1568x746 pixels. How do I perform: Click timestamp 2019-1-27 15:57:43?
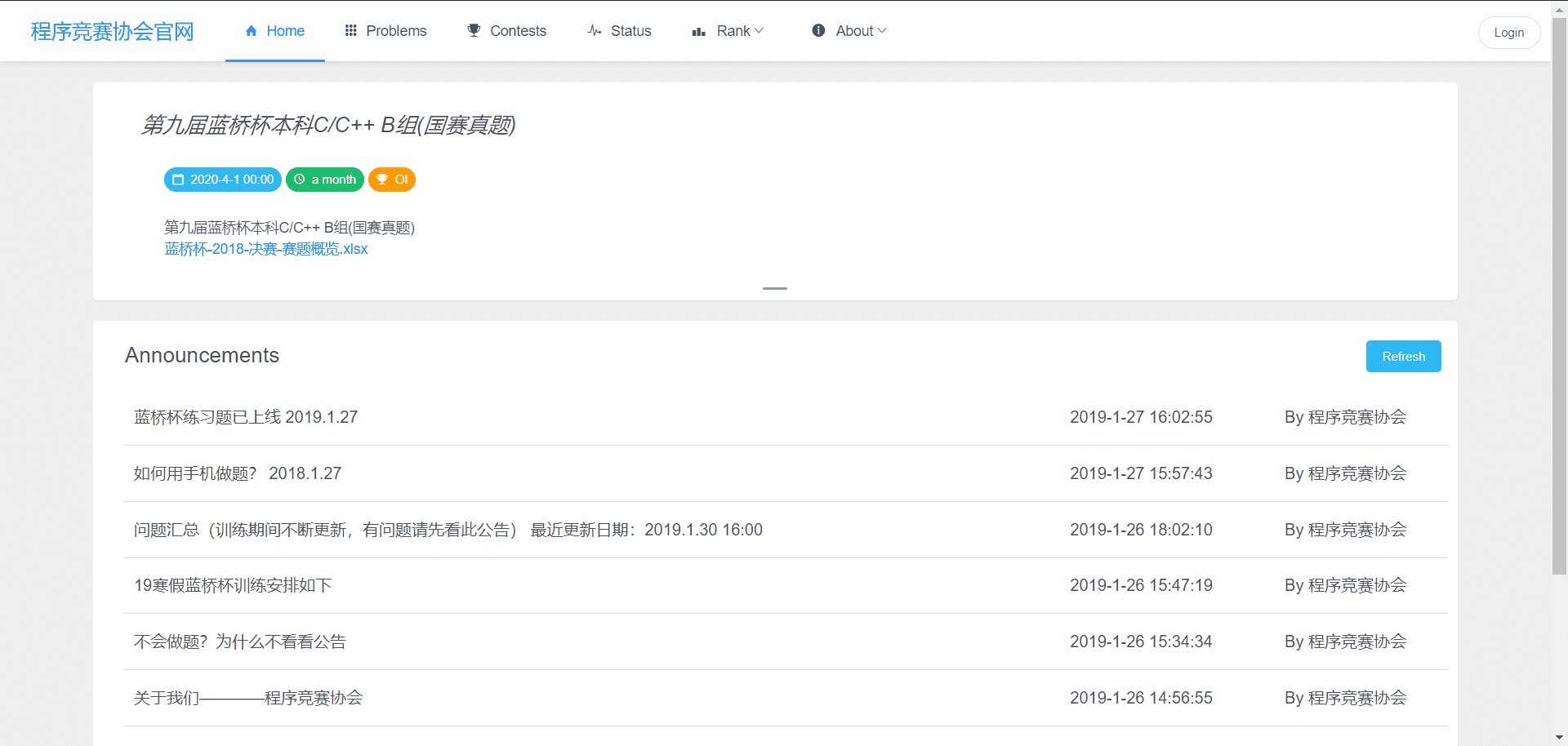pyautogui.click(x=1141, y=473)
